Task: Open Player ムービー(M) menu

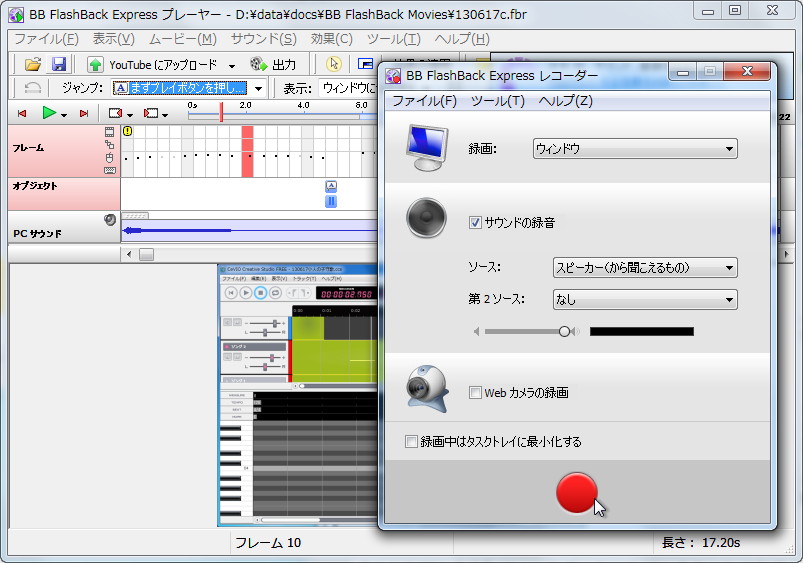Action: click(x=183, y=39)
